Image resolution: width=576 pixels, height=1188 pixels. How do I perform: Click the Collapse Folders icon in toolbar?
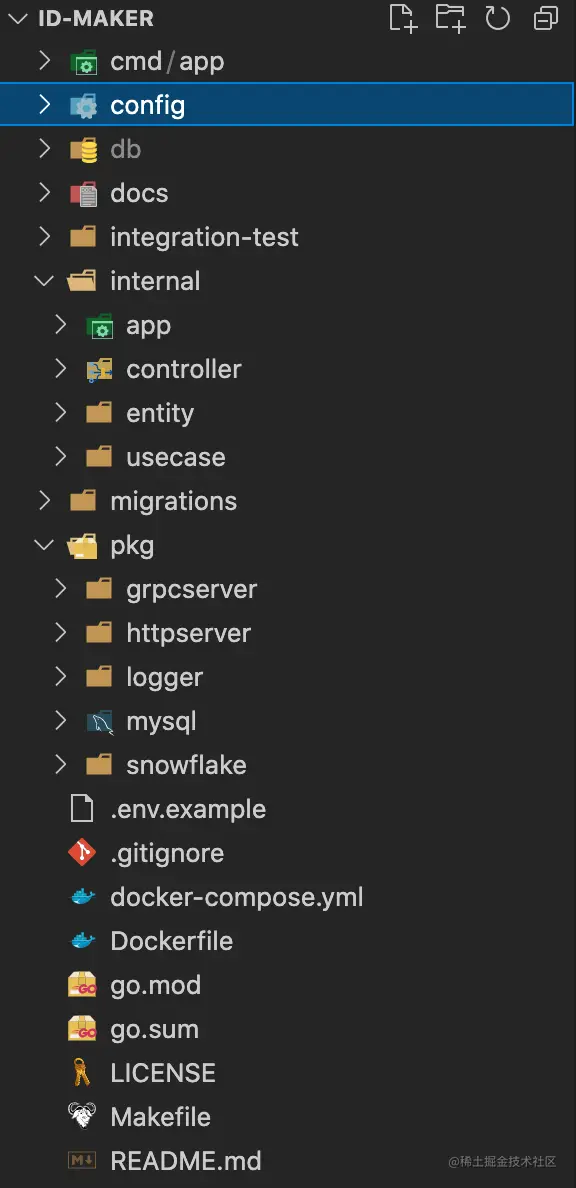(545, 18)
